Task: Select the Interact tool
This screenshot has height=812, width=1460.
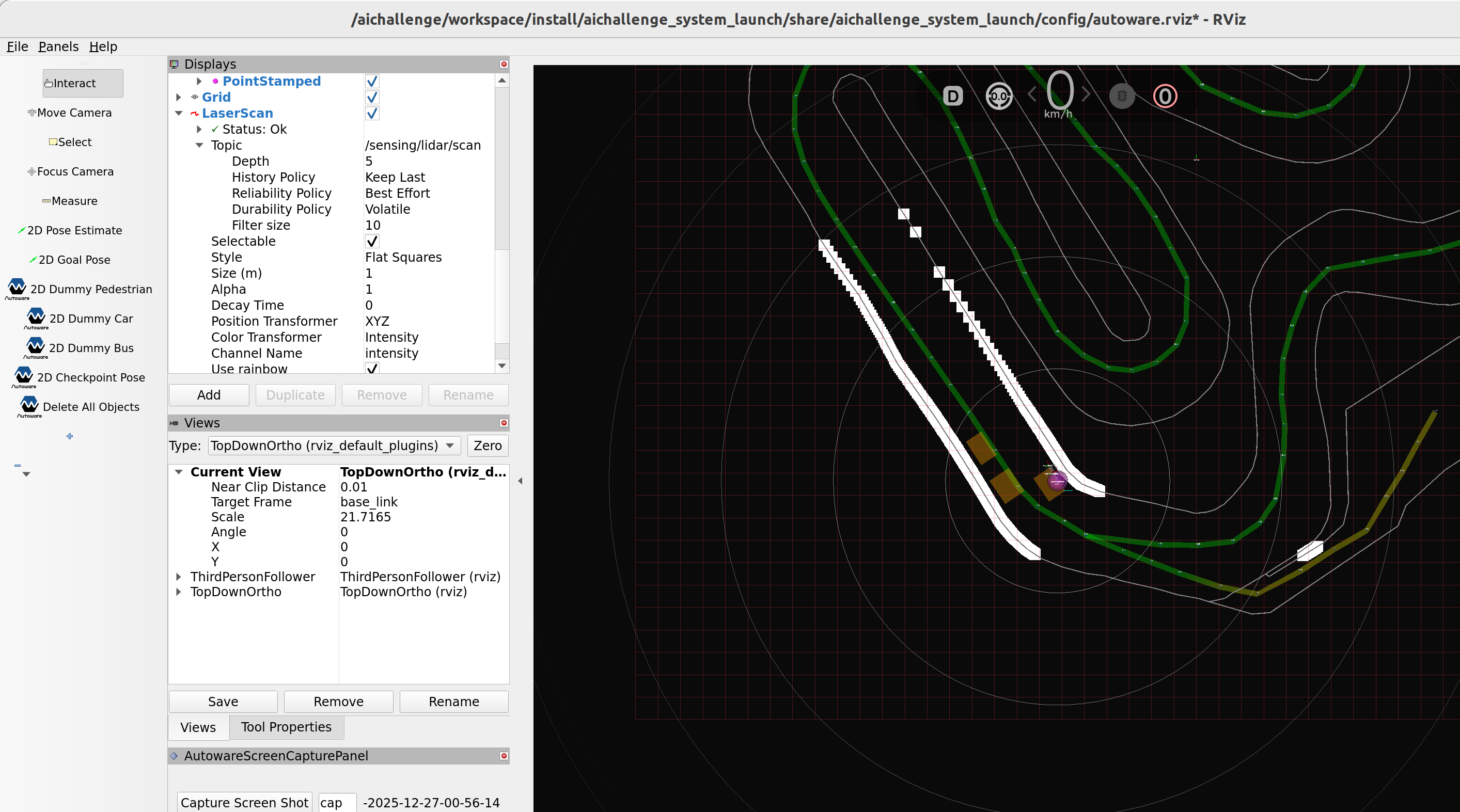Action: (83, 83)
